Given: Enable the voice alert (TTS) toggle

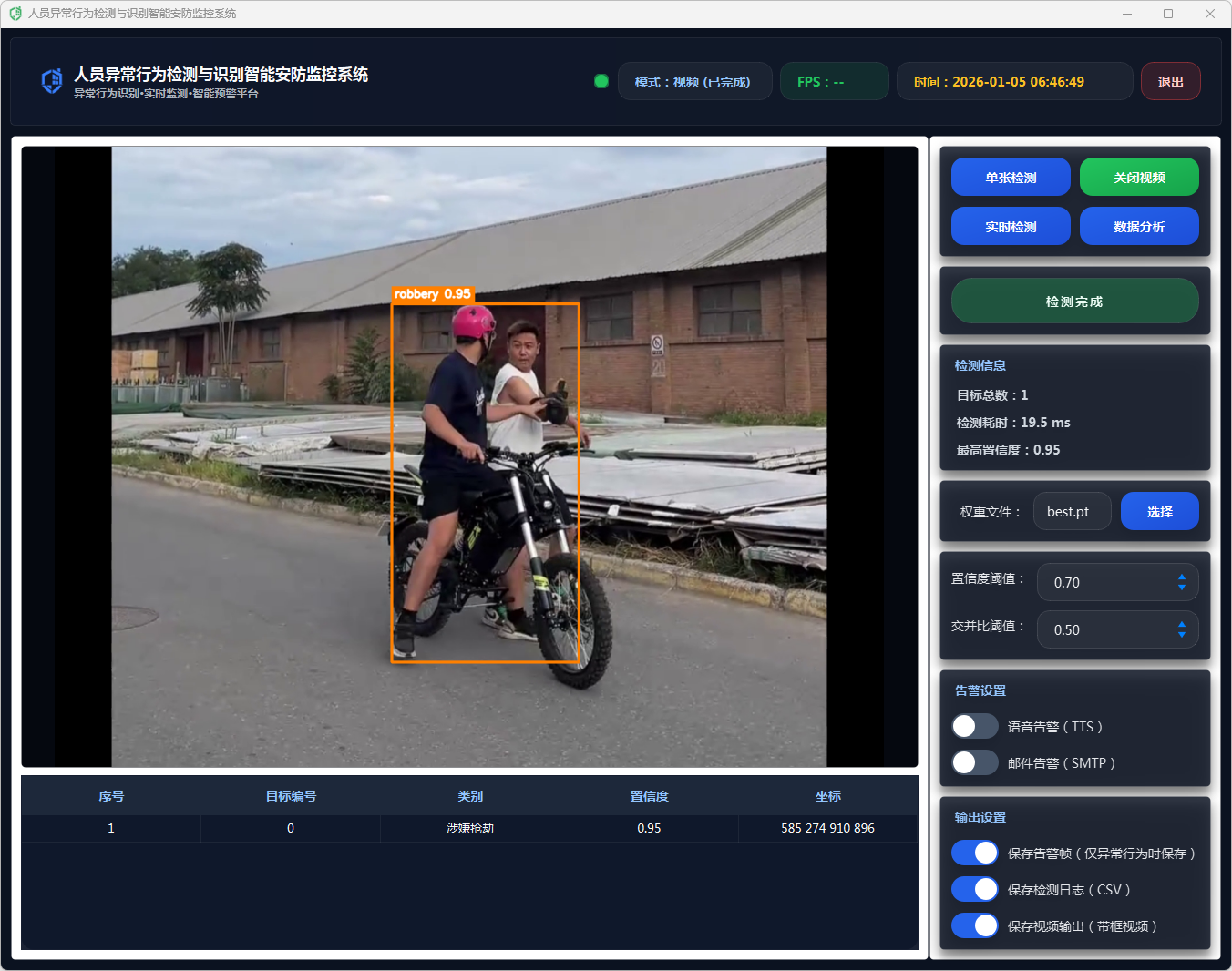Looking at the screenshot, I should [974, 726].
